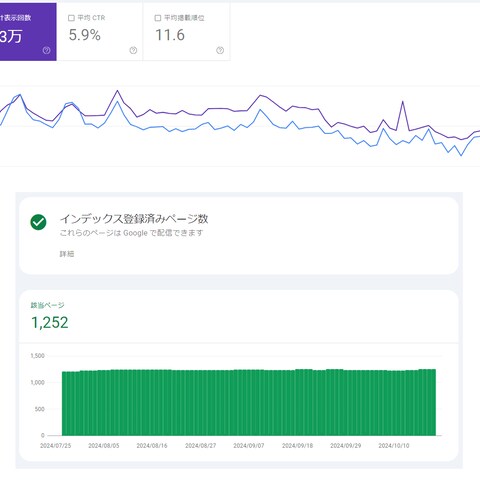
Task: Click the 2024/08/27 axis date label
Action: tap(201, 446)
